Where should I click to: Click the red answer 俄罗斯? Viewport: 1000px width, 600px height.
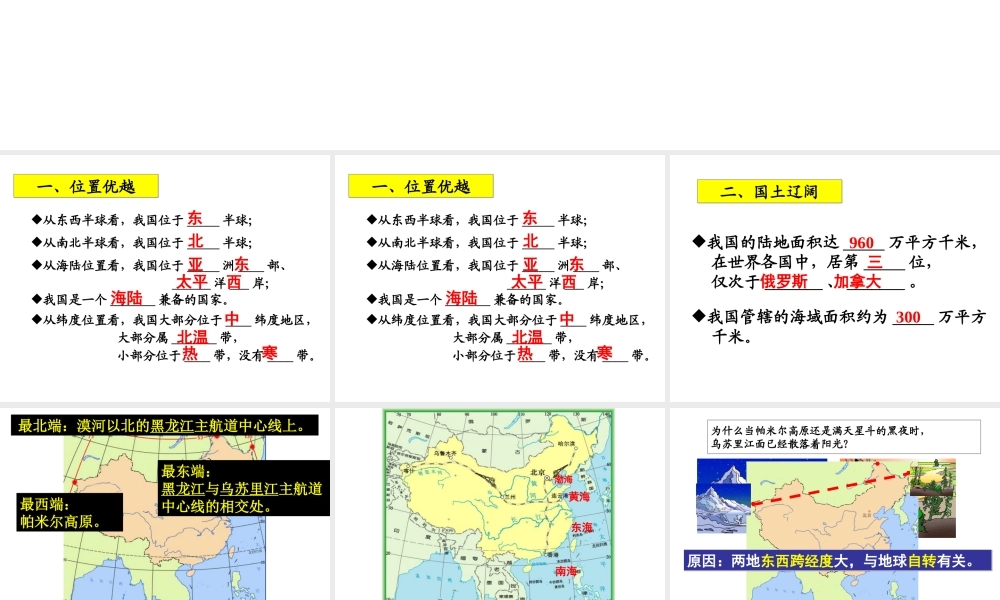784,281
